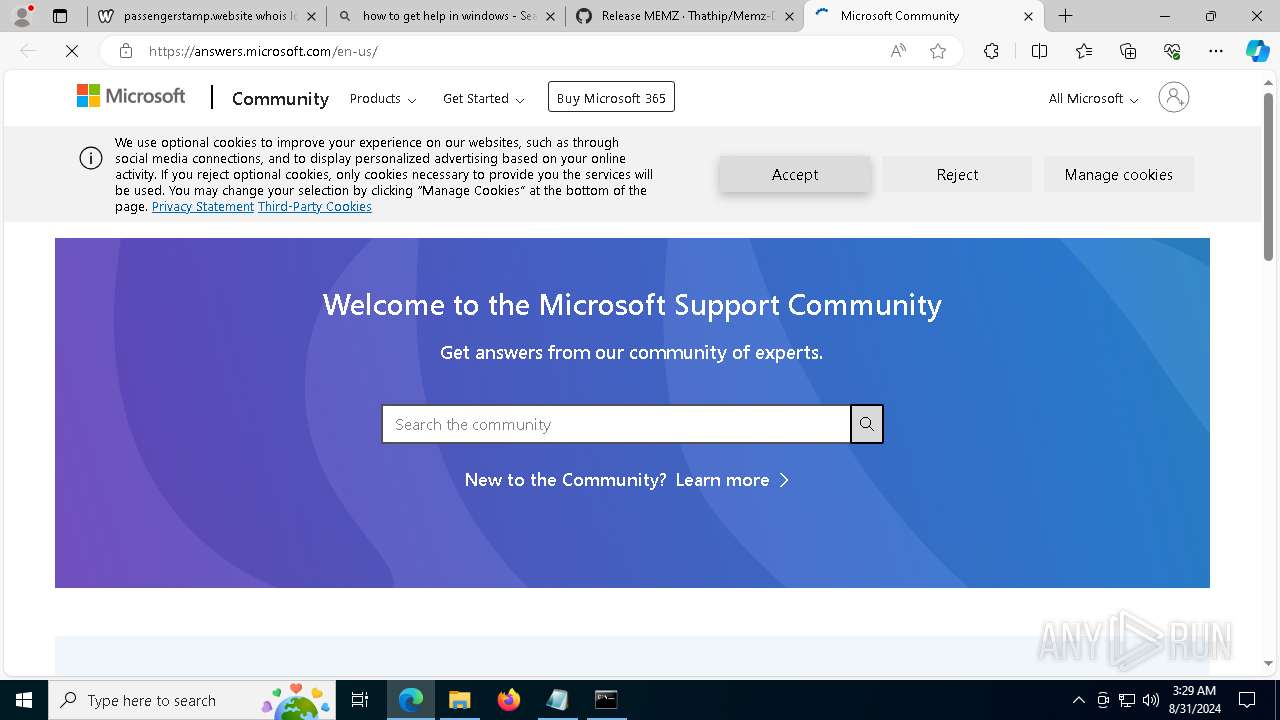Toggle Split screen icon
The width and height of the screenshot is (1280, 720).
1039,51
